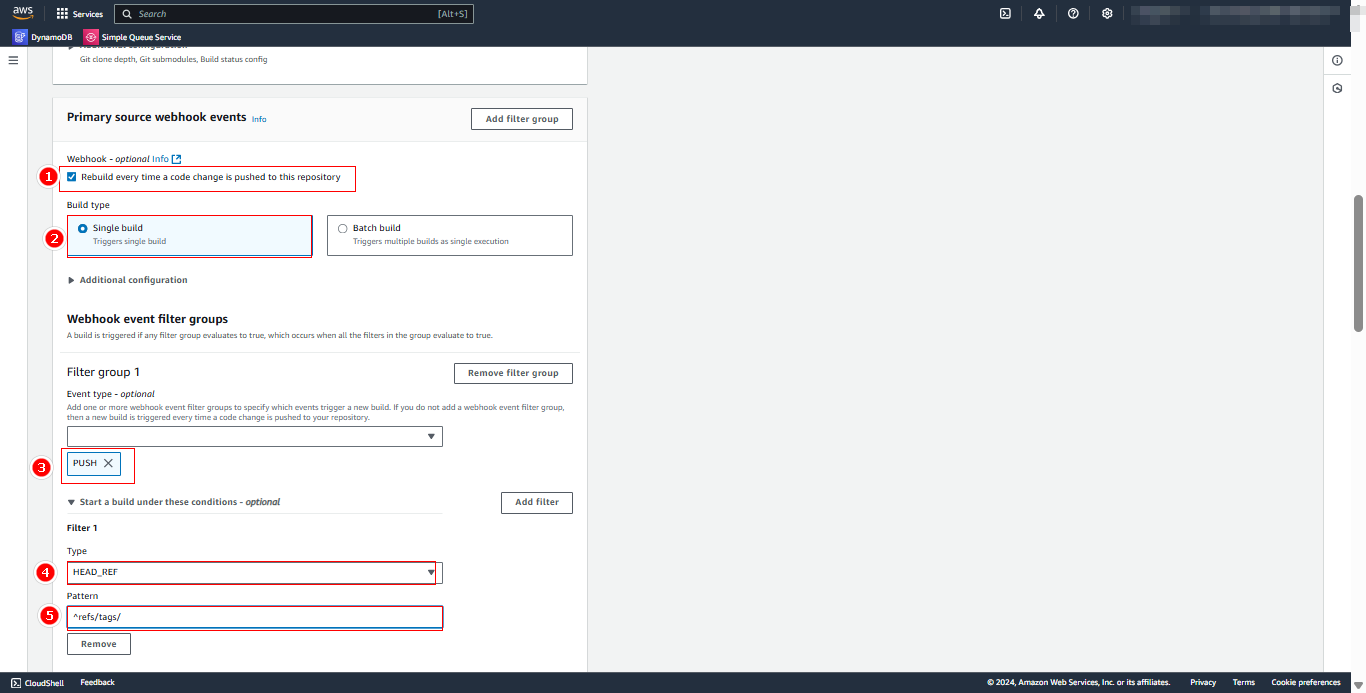Open the CloudShell icon in top bar
Screen dimensions: 1366x693
click(1005, 14)
